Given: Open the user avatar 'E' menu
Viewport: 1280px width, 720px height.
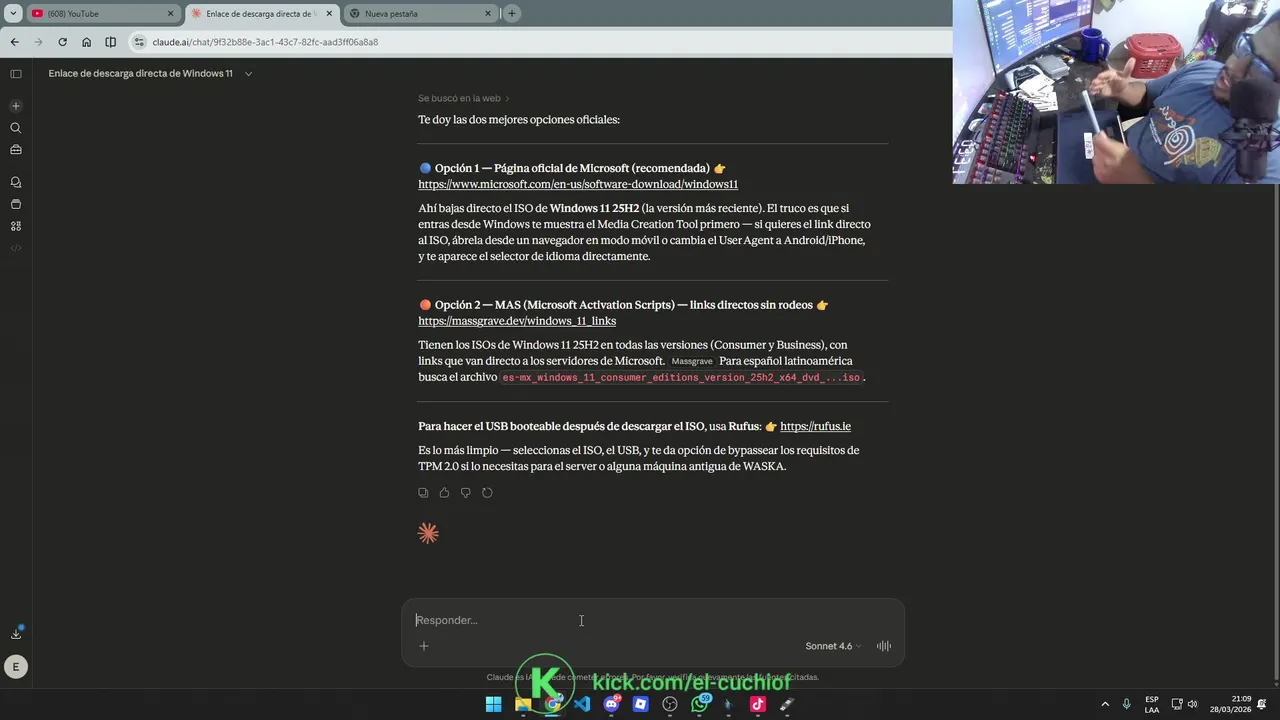Looking at the screenshot, I should pyautogui.click(x=16, y=666).
